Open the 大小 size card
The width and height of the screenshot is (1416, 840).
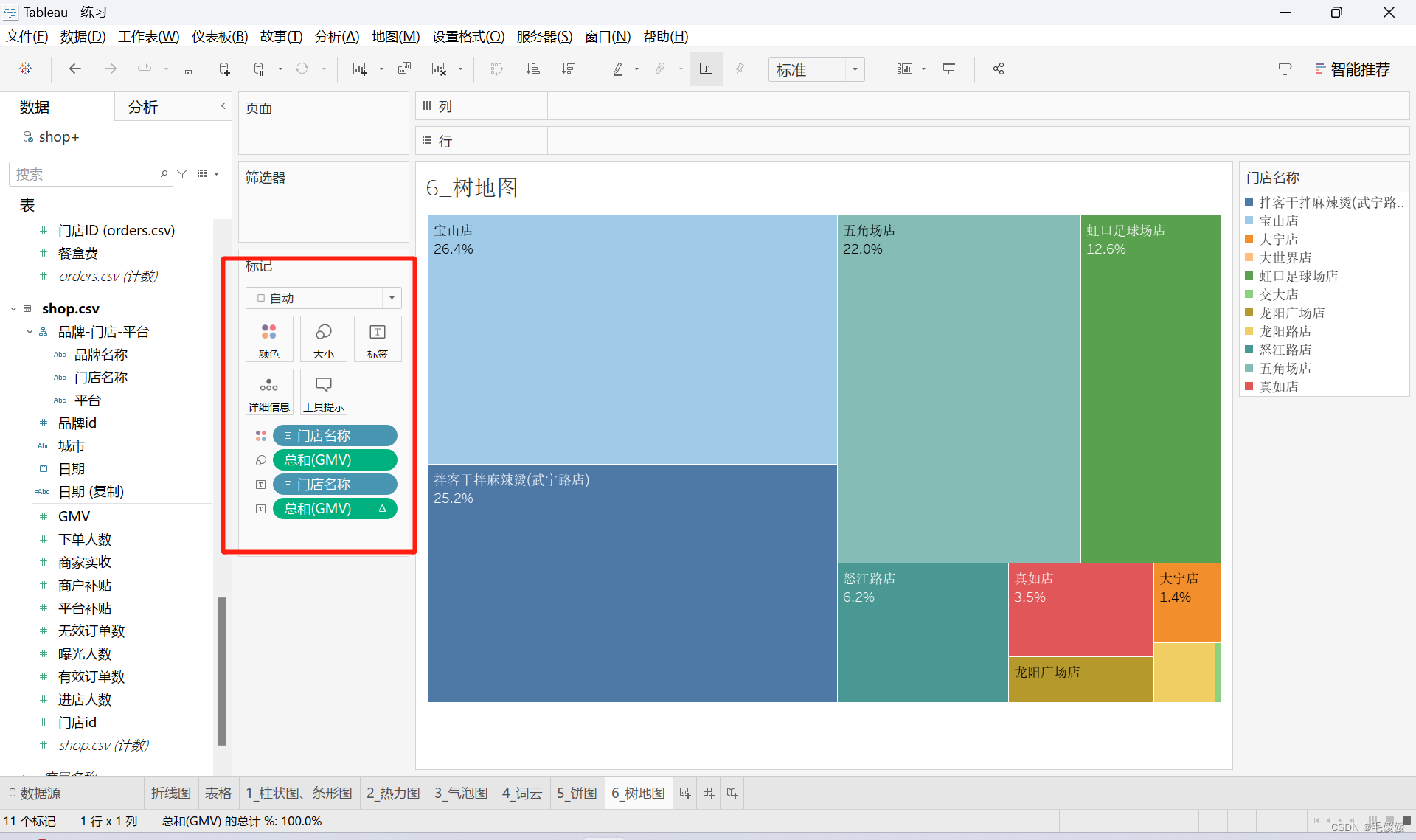(324, 339)
